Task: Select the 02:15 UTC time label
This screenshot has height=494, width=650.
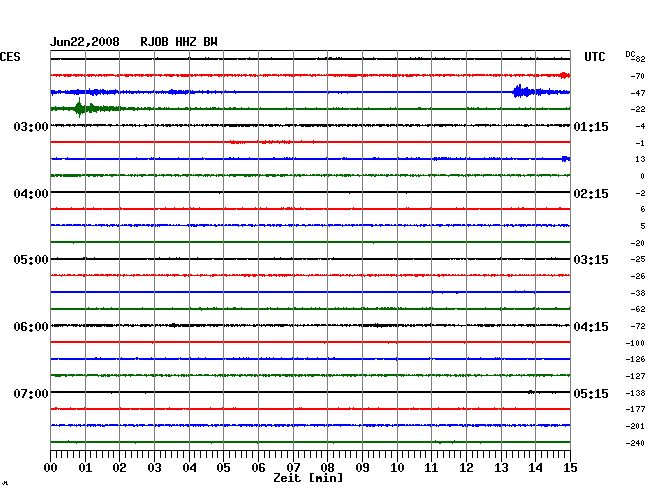Action: [x=591, y=194]
